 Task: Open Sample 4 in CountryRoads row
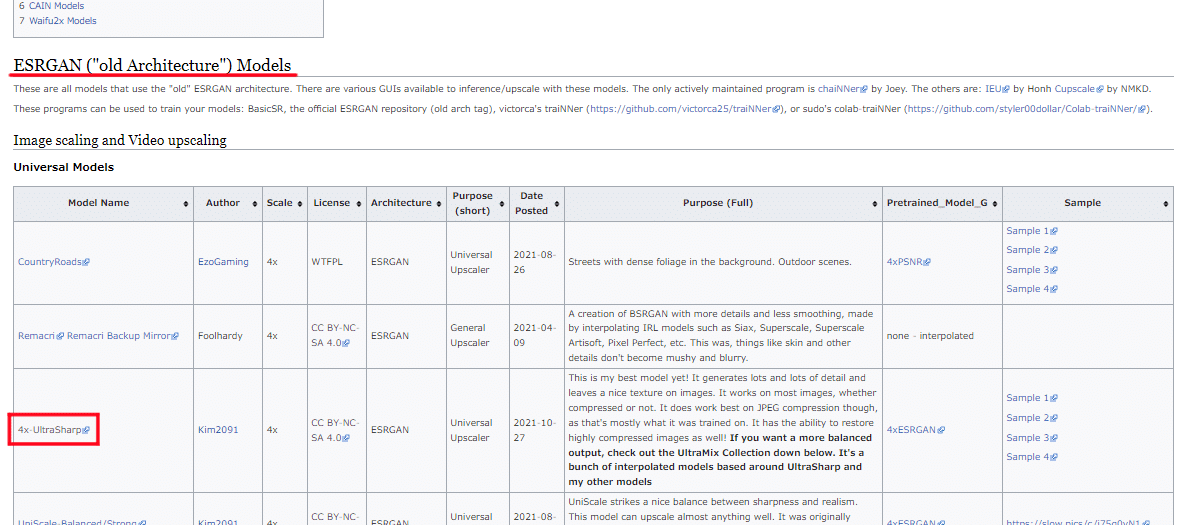1032,289
